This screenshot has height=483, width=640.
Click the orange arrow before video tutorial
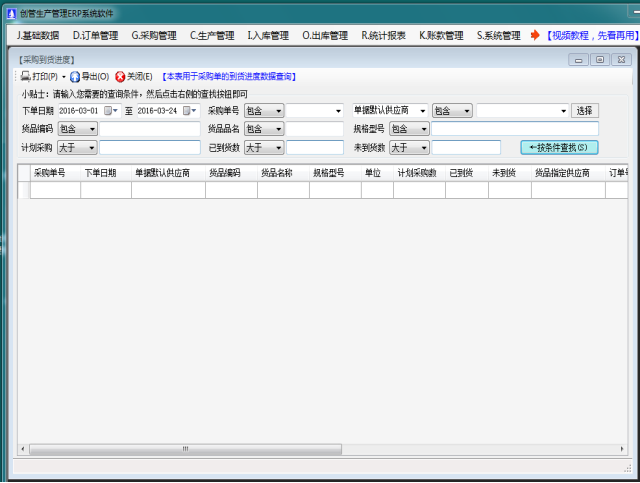tap(535, 35)
